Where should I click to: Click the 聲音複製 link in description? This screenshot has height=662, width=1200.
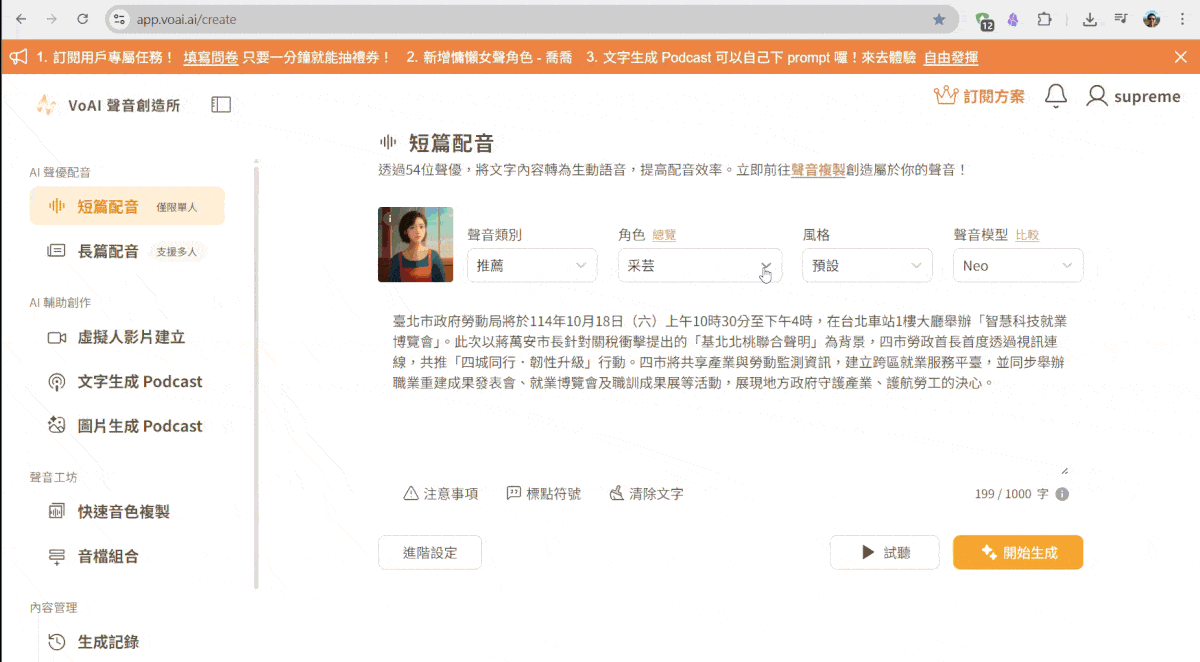tap(818, 170)
